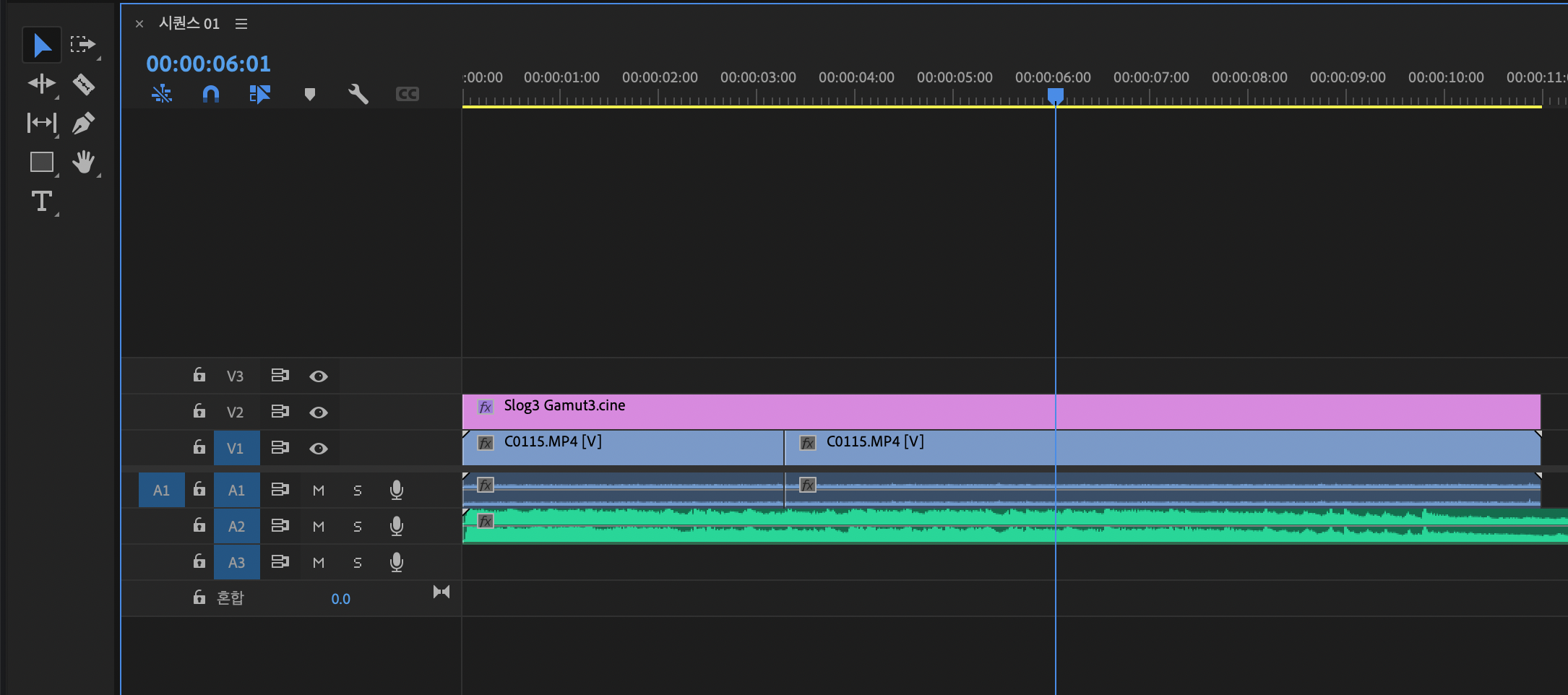
Task: Select the green audio clip on A2
Action: [1015, 526]
